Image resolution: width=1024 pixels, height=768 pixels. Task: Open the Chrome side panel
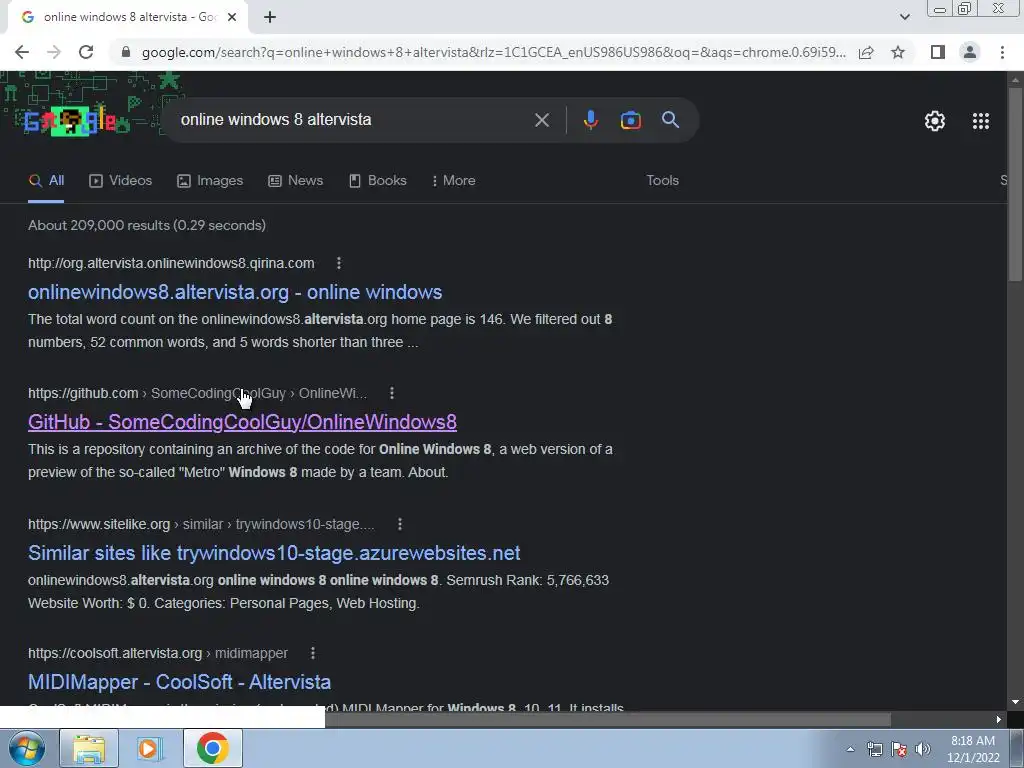click(938, 52)
